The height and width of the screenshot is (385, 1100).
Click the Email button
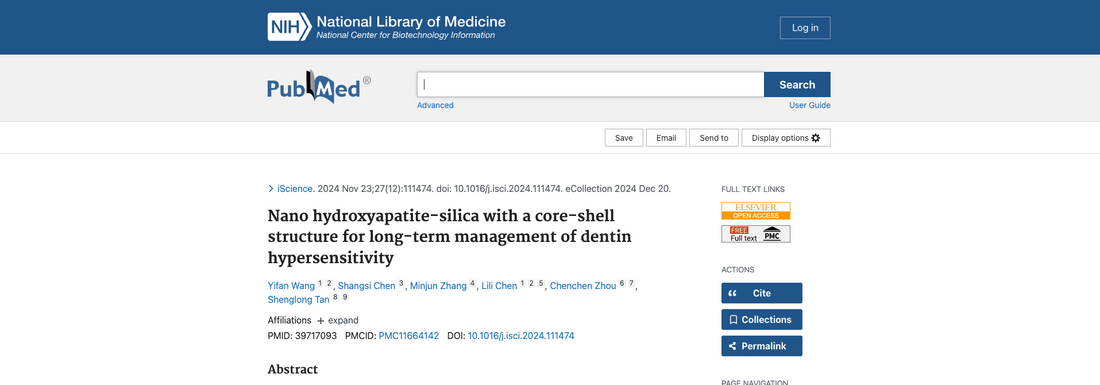[x=666, y=138]
